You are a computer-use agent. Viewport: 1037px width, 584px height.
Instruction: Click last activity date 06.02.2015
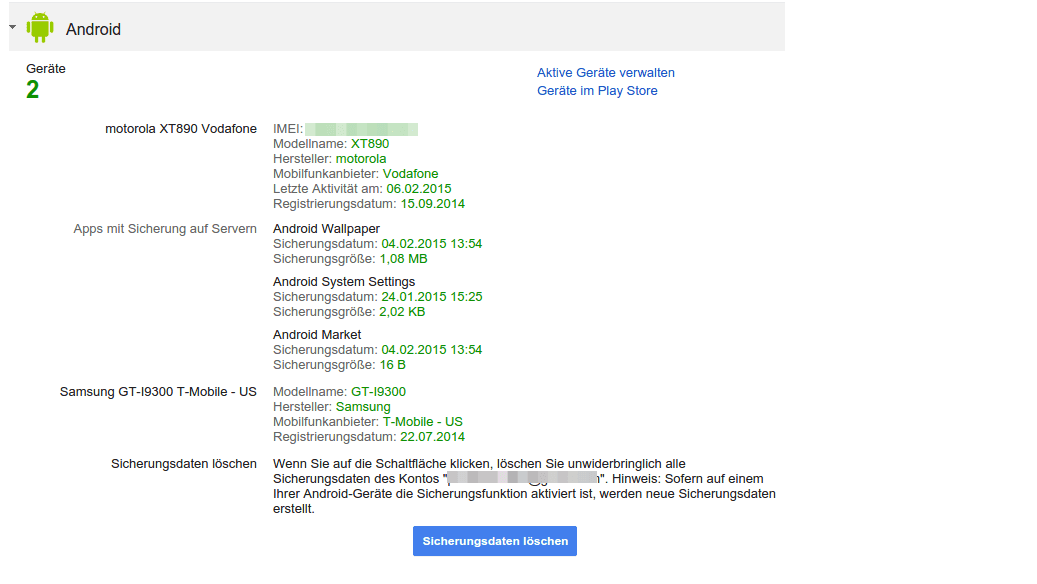419,189
